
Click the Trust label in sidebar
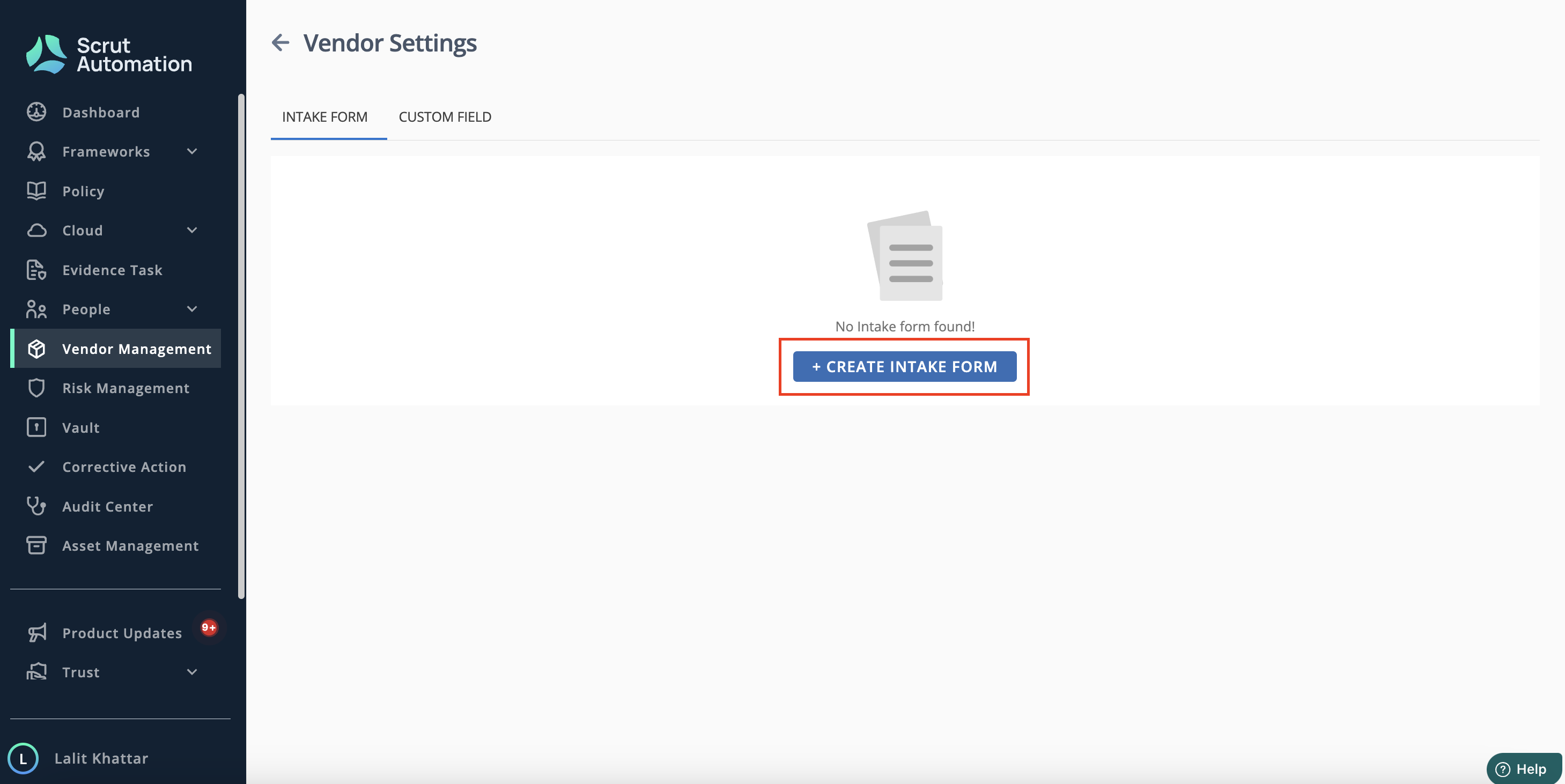coord(81,672)
